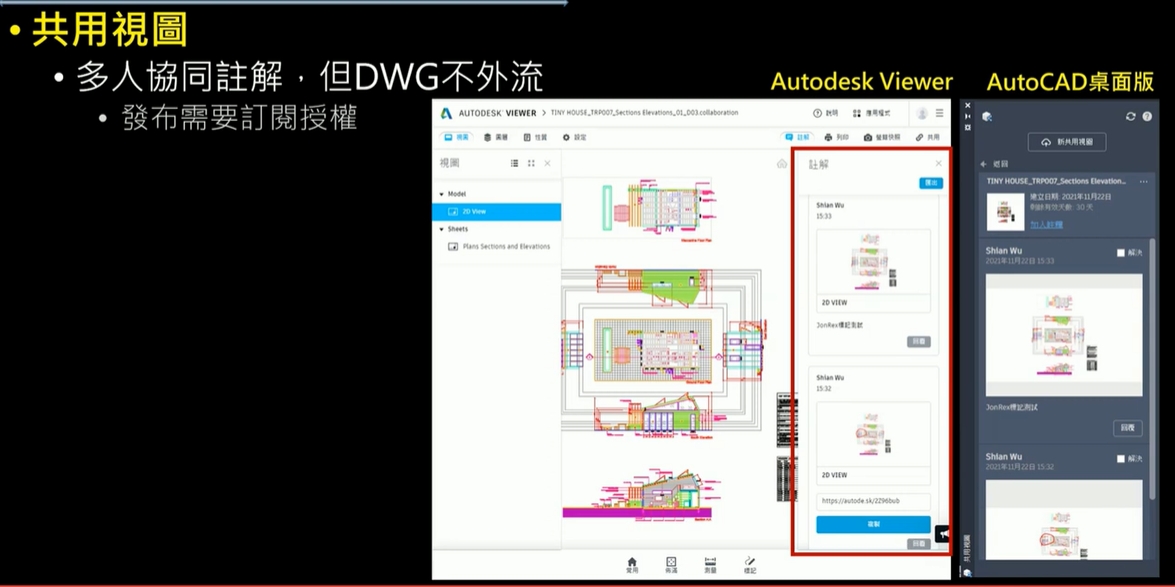The width and height of the screenshot is (1175, 587).
Task: Click the blue Copy (複製) link button
Action: [873, 524]
